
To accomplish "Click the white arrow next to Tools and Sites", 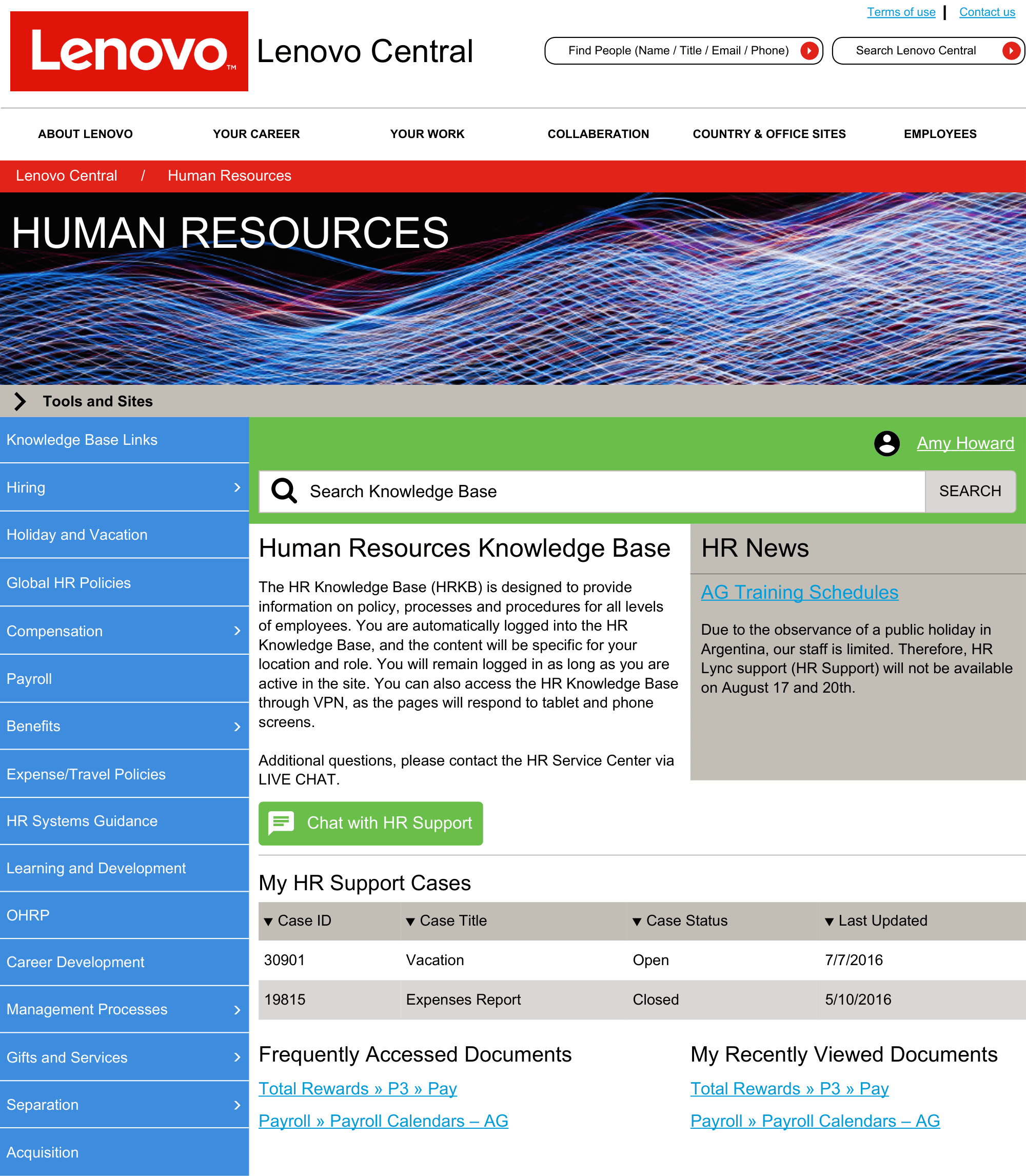I will 21,401.
